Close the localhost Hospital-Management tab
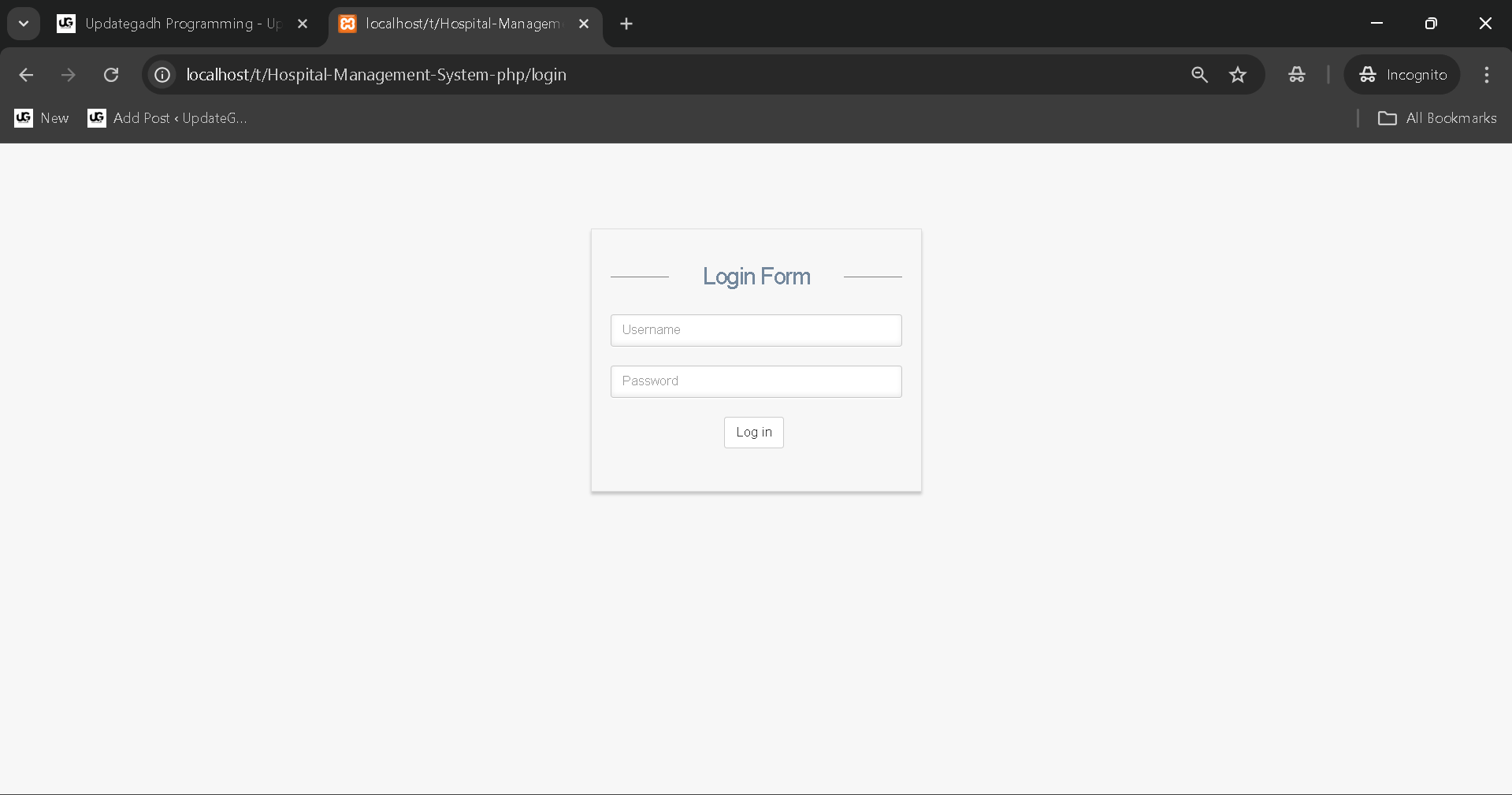The image size is (1512, 795). point(584,24)
